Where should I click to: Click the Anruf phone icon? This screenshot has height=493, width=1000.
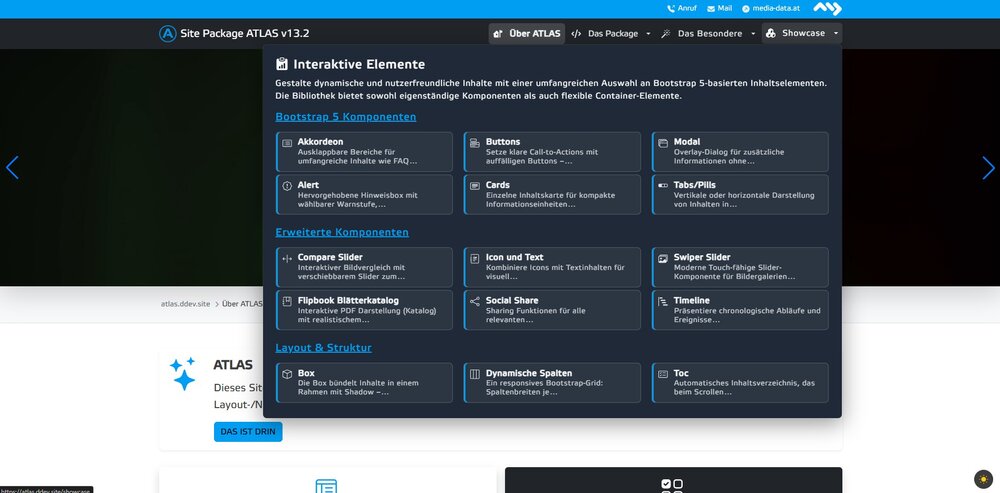(x=671, y=8)
